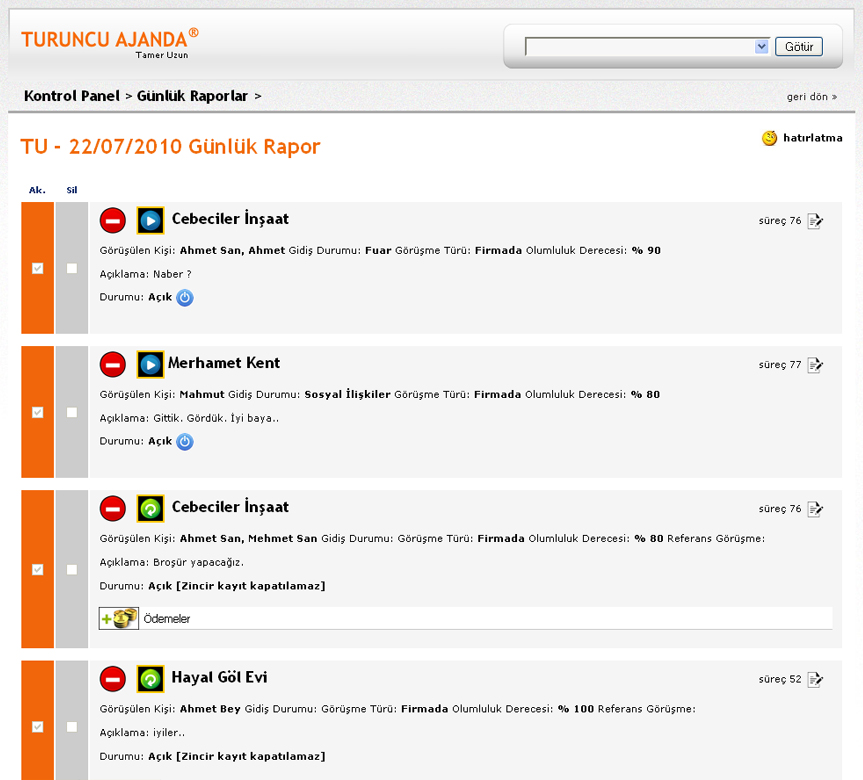
Task: Open edit note icon beside süreç 77
Action: (x=815, y=365)
